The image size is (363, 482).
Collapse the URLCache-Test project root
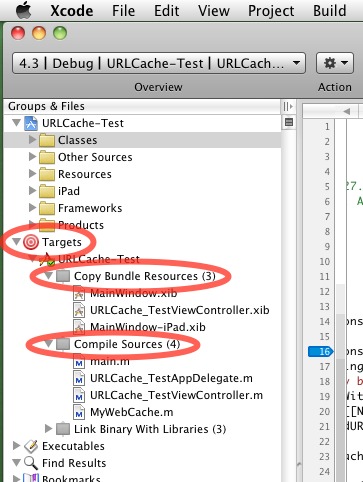[x=16, y=123]
